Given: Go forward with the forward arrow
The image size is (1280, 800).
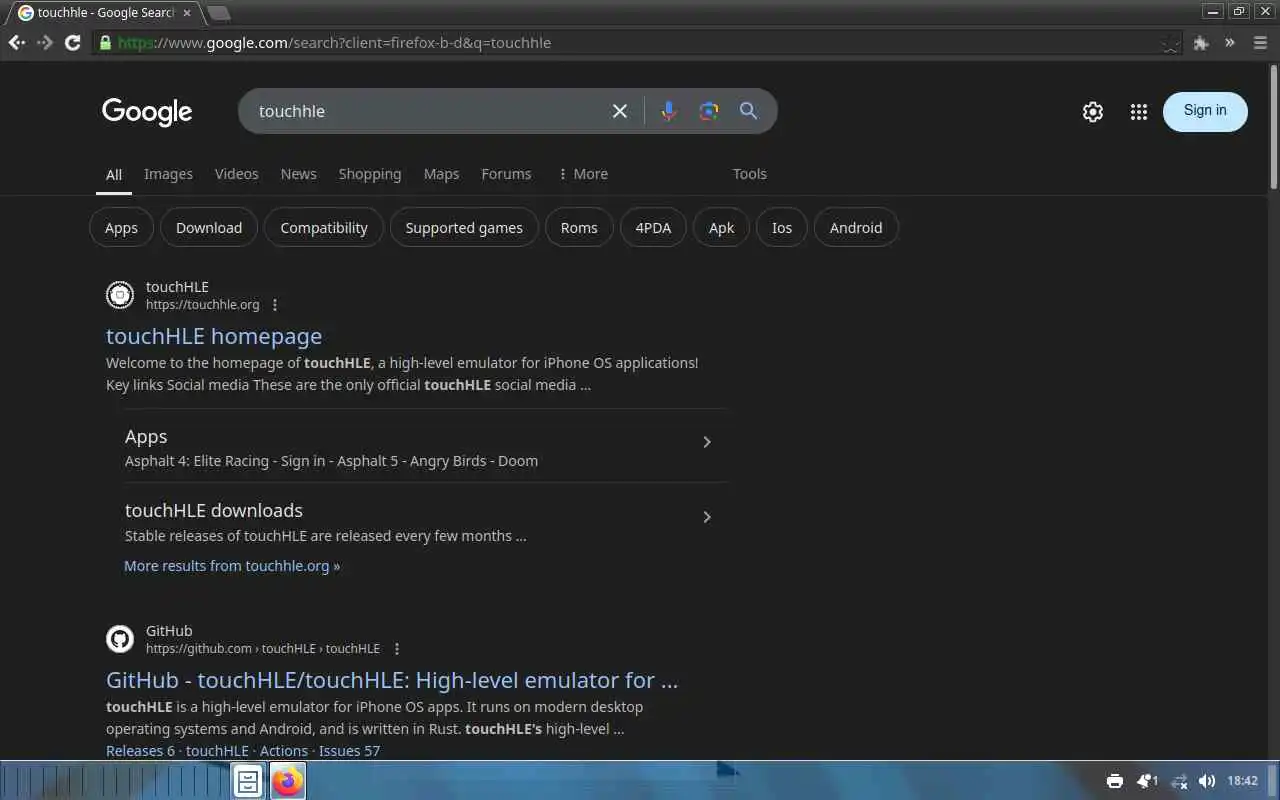Looking at the screenshot, I should click(x=45, y=43).
